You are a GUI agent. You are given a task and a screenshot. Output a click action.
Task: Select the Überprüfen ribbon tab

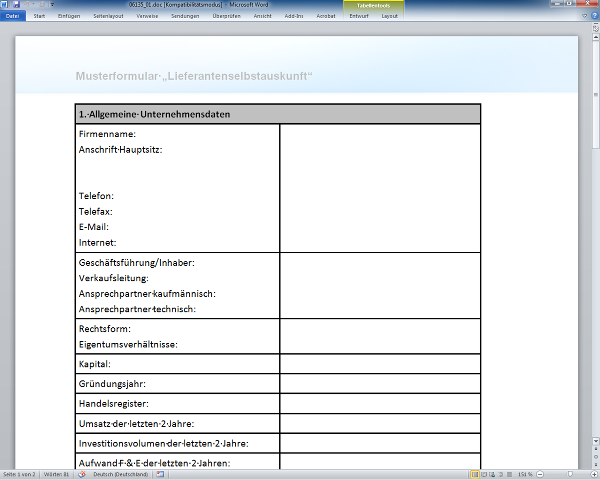[x=226, y=17]
